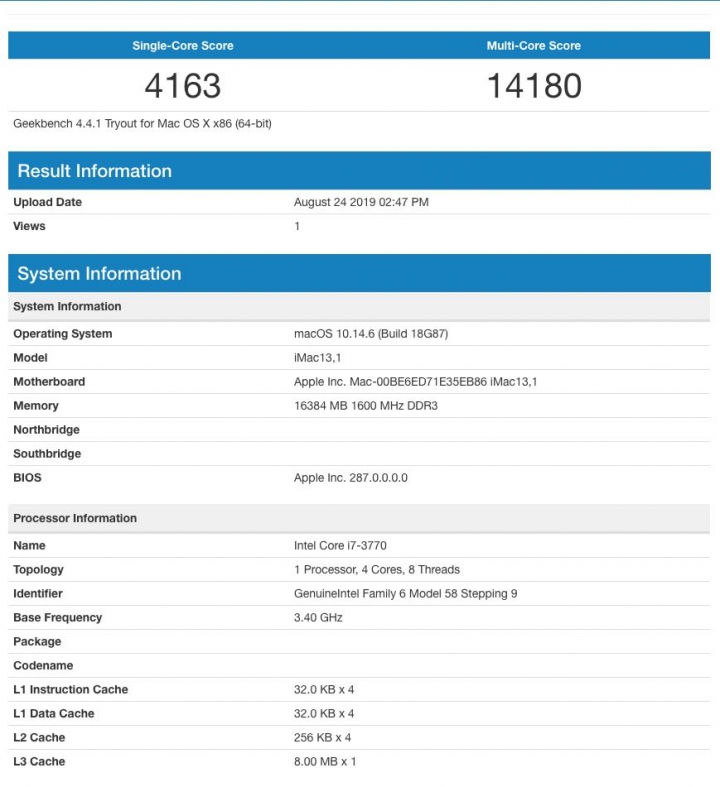
Task: Select 1 Processor, 4 Cores, 8 Threads
Action: pyautogui.click(x=377, y=570)
